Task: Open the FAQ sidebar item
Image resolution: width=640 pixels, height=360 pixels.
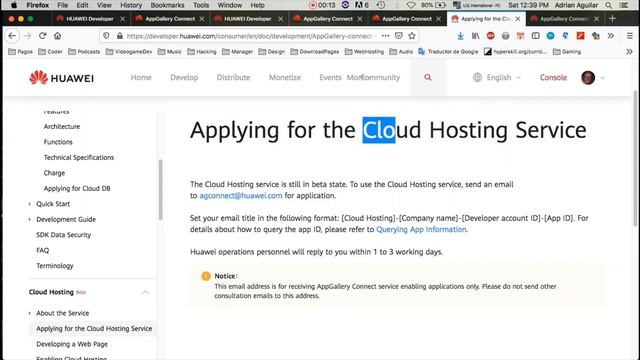Action: [42, 250]
